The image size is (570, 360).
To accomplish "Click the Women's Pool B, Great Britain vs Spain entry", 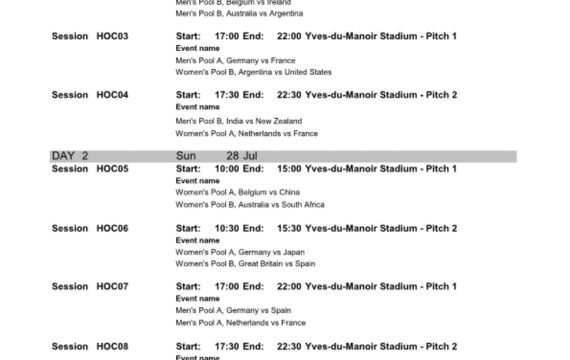I will pos(245,264).
